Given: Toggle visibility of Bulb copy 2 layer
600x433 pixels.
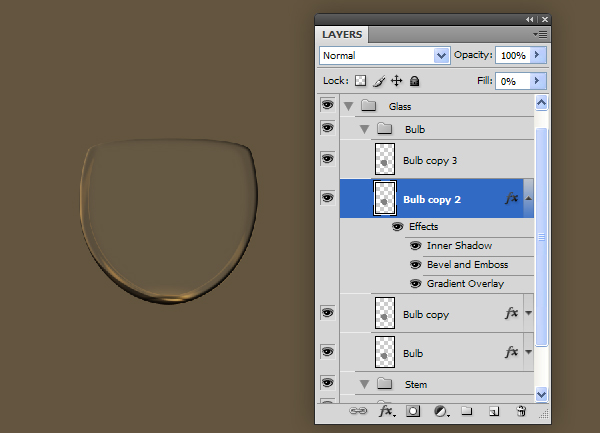Looking at the screenshot, I should point(328,197).
